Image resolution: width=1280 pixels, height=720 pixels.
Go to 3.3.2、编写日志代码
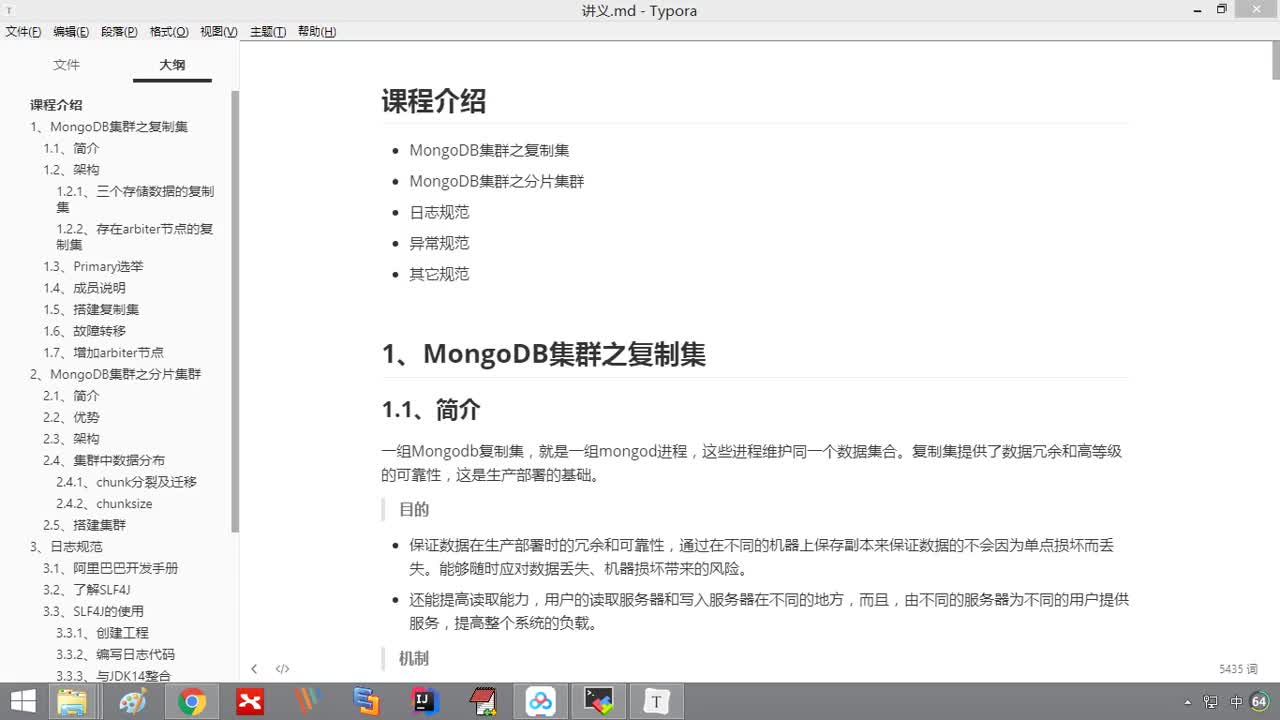click(115, 655)
